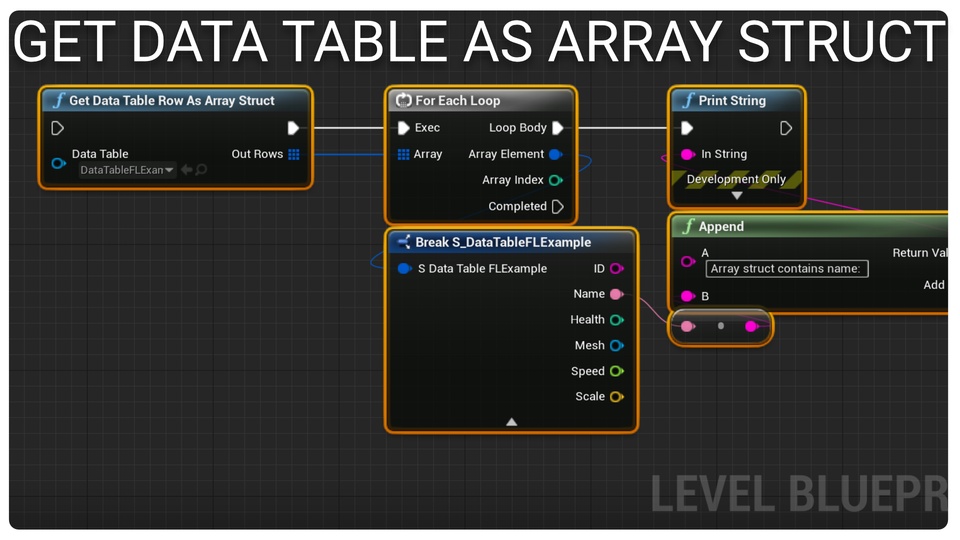Click the Data Table input pin
The image size is (960, 540).
point(58,163)
